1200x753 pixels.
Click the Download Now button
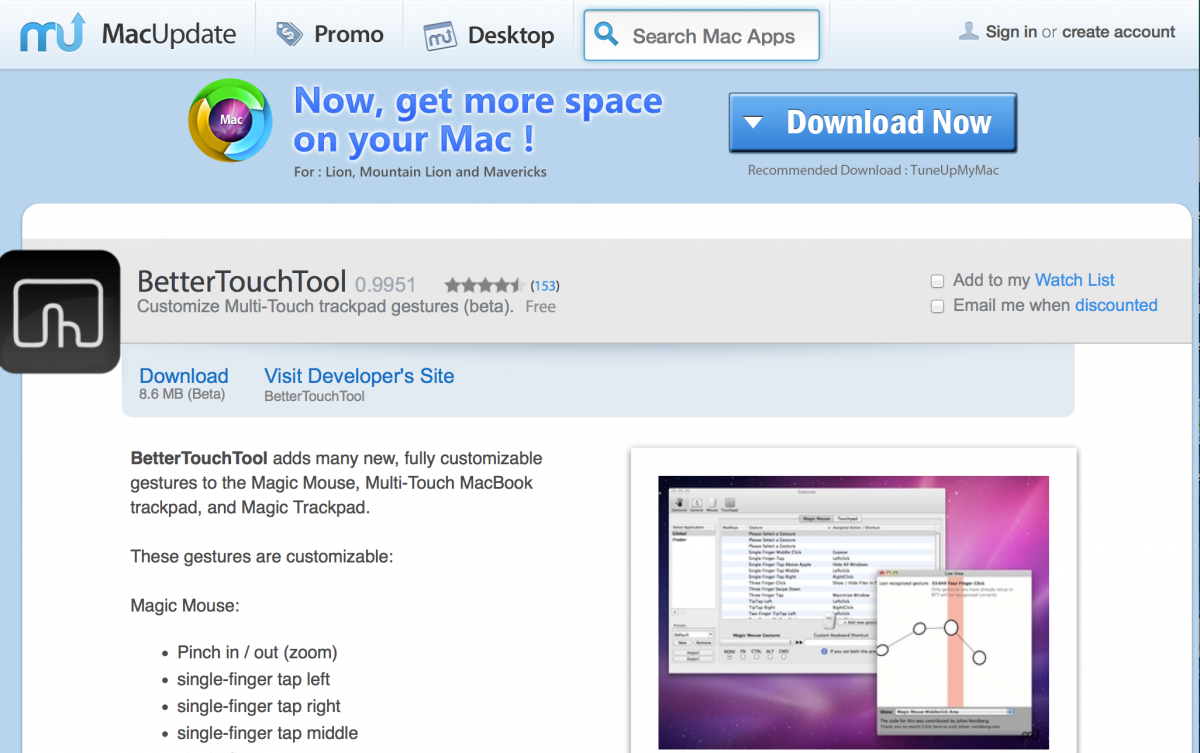pyautogui.click(x=873, y=123)
